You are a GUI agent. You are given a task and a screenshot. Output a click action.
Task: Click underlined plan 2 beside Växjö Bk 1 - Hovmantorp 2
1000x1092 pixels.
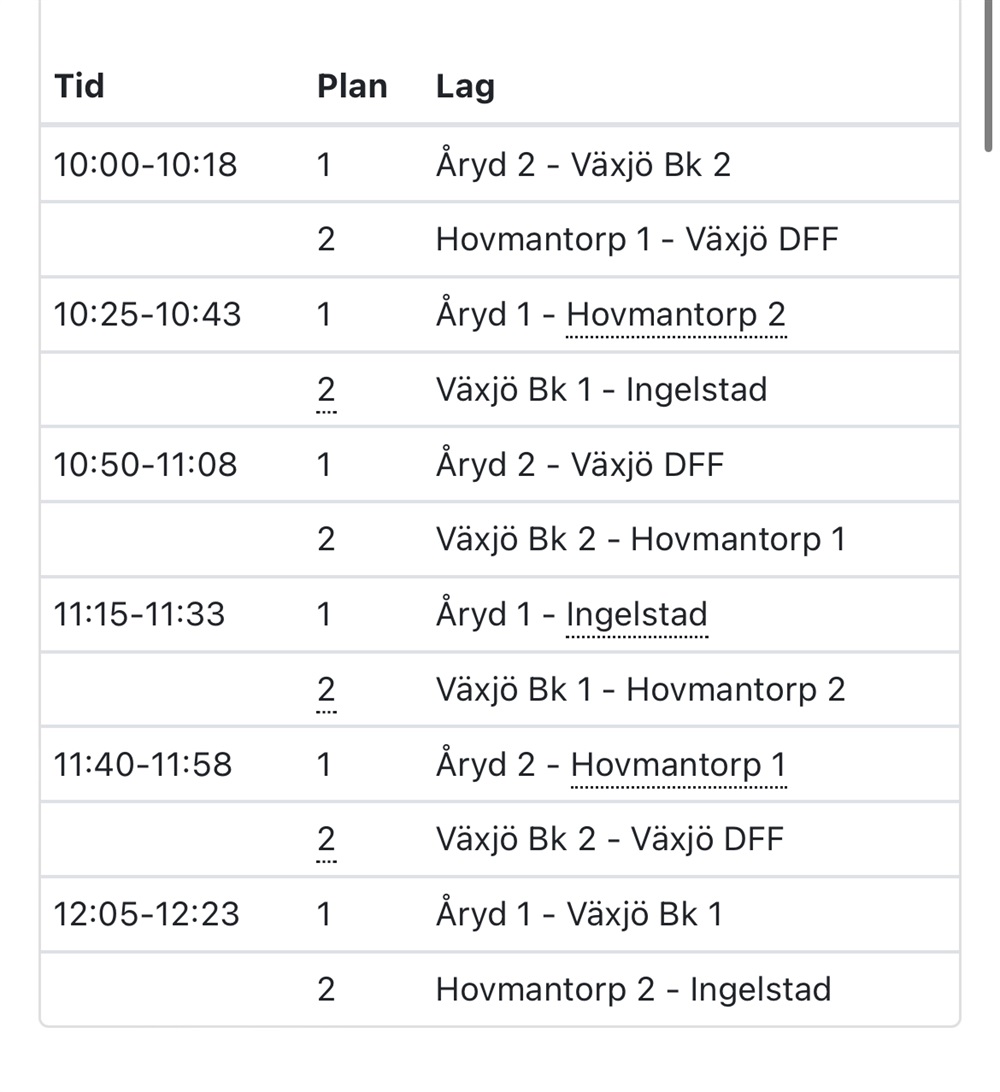click(x=326, y=690)
